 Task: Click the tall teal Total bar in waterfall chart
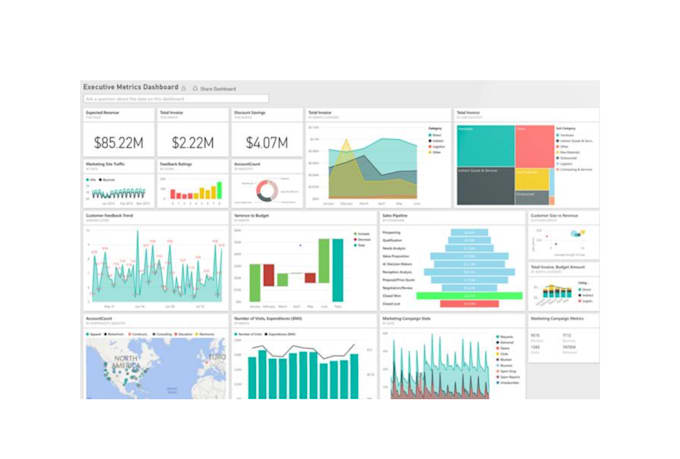coord(338,270)
